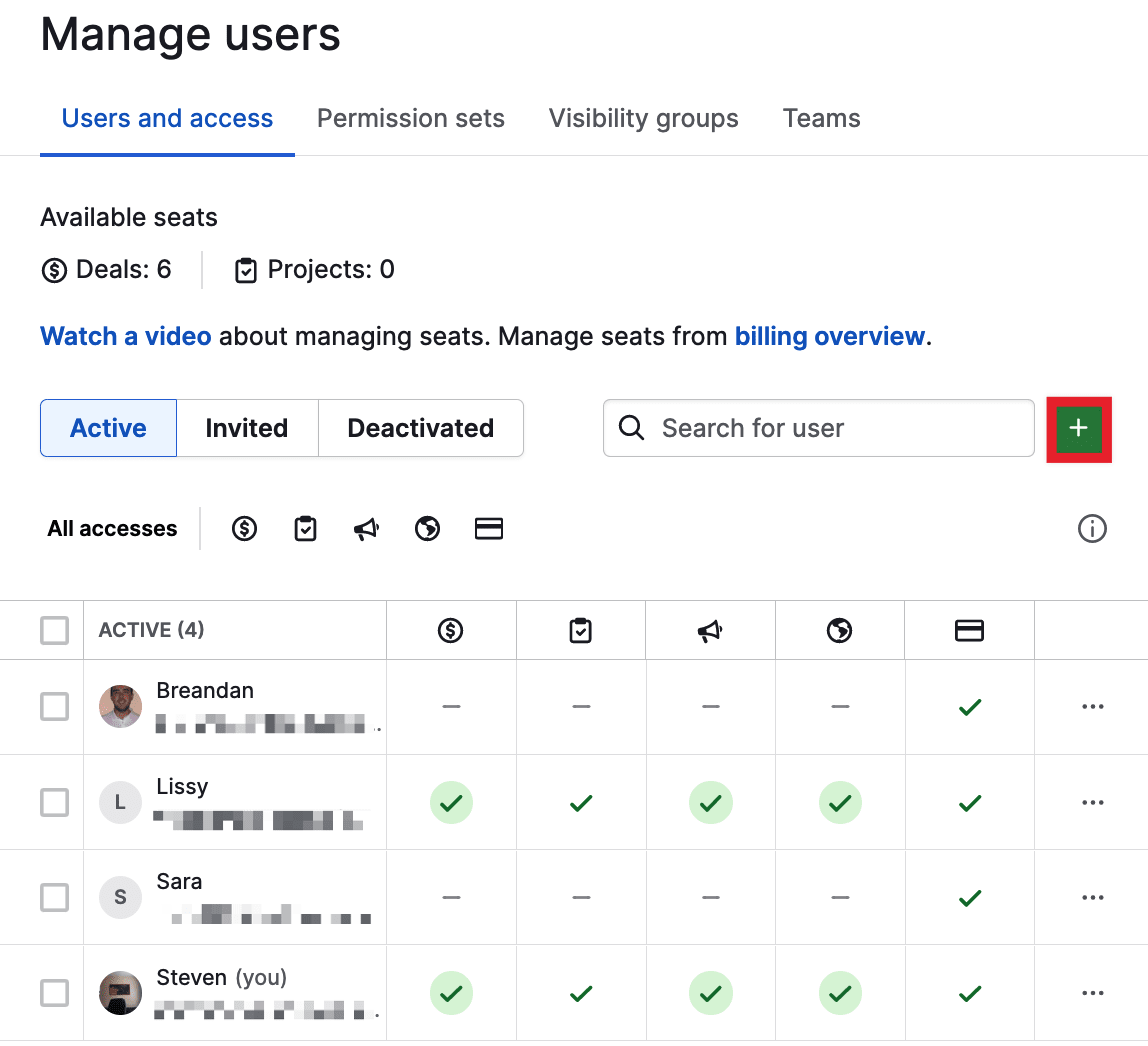Open the actions menu for Steven
Image resolution: width=1148 pixels, height=1046 pixels.
pyautogui.click(x=1092, y=993)
